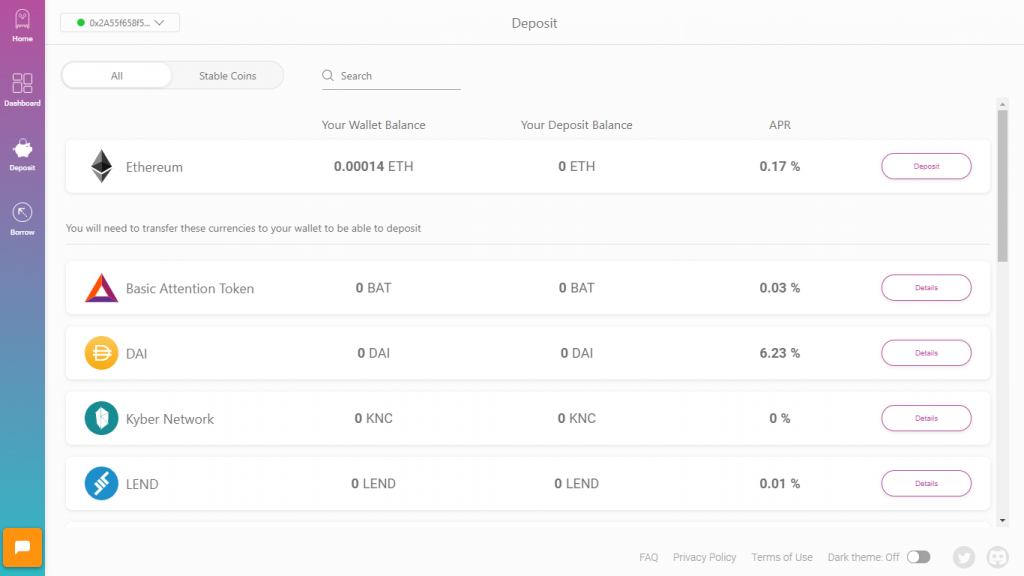The image size is (1024, 576).
Task: Visit the Twitter link in footer
Action: point(964,557)
